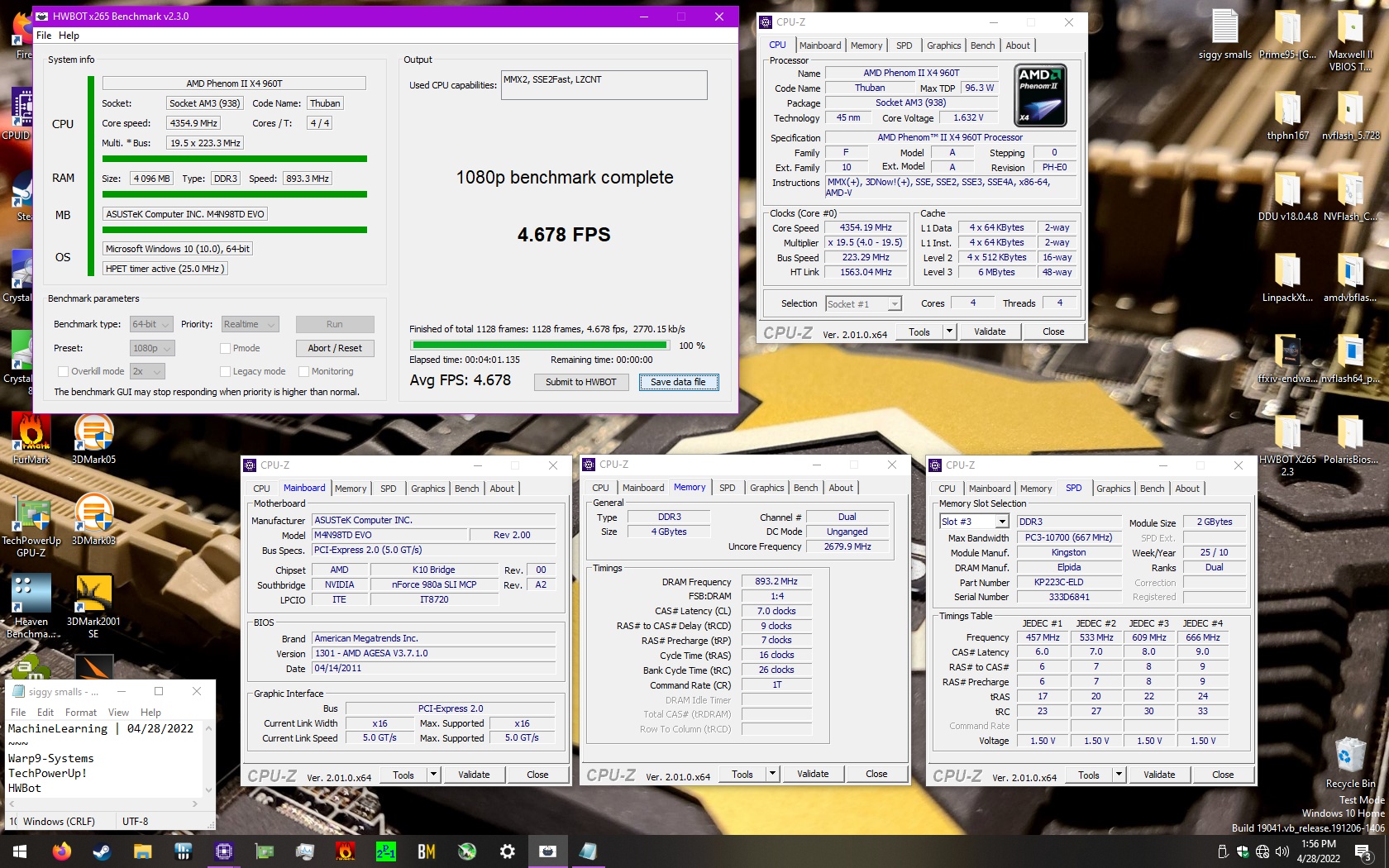Screen dimensions: 1389x868
Task: Open the PolarisBios desktop folder
Action: click(x=1350, y=439)
